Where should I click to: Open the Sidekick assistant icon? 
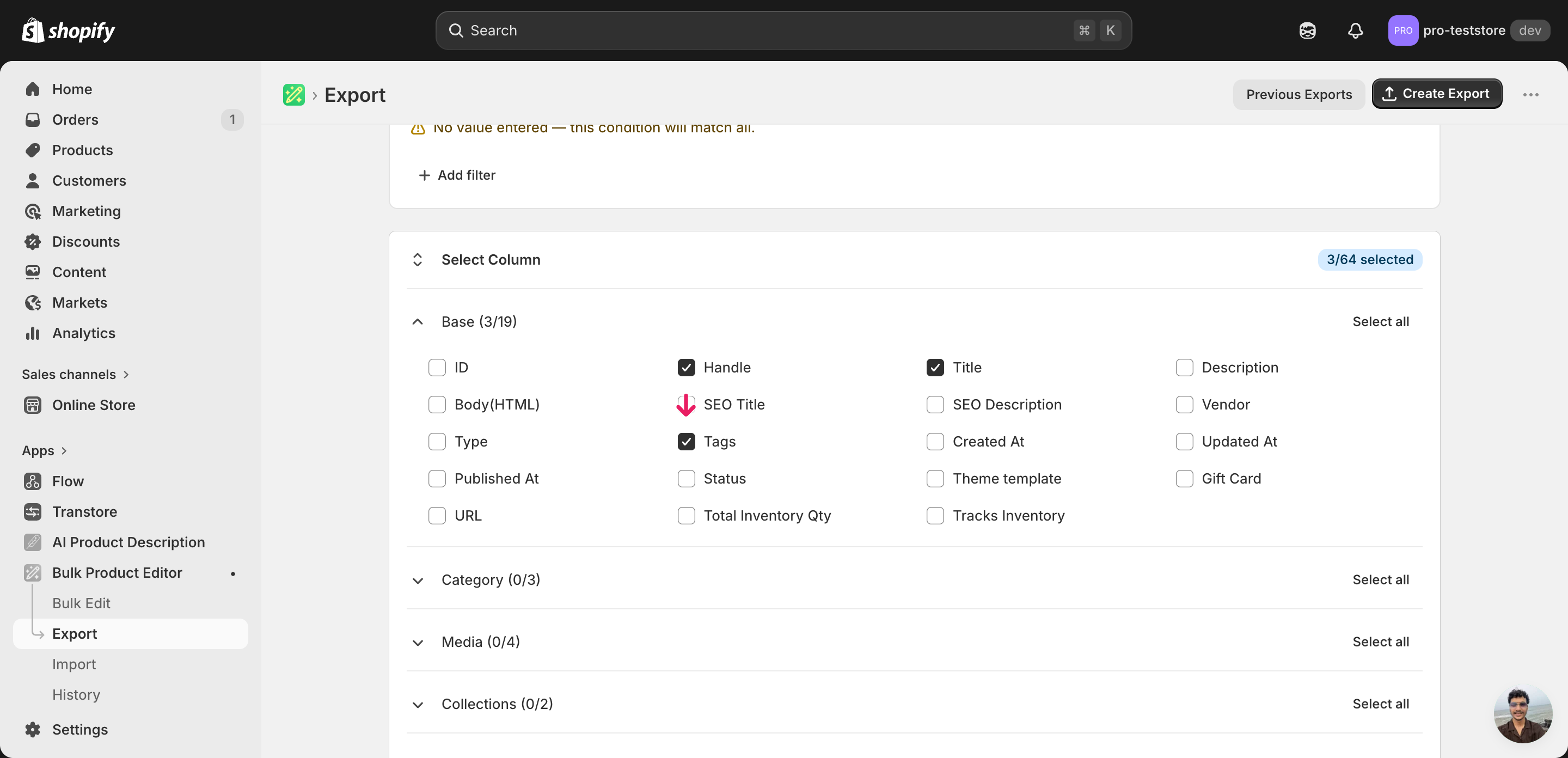[1307, 30]
